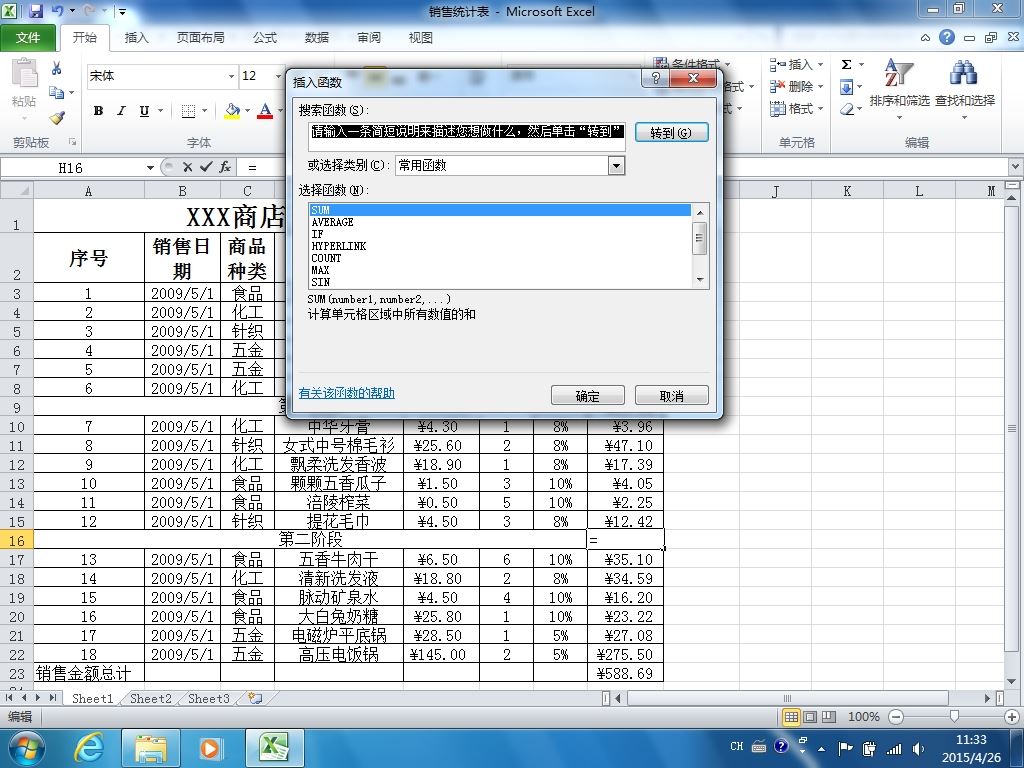Click the formula bar Cancel X icon
Viewport: 1024px width, 768px height.
187,167
